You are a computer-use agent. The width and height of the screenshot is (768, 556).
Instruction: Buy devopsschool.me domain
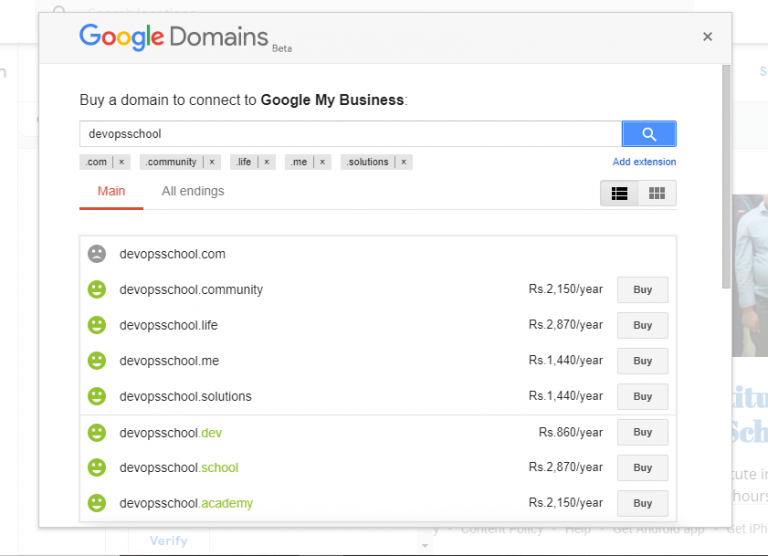coord(643,361)
